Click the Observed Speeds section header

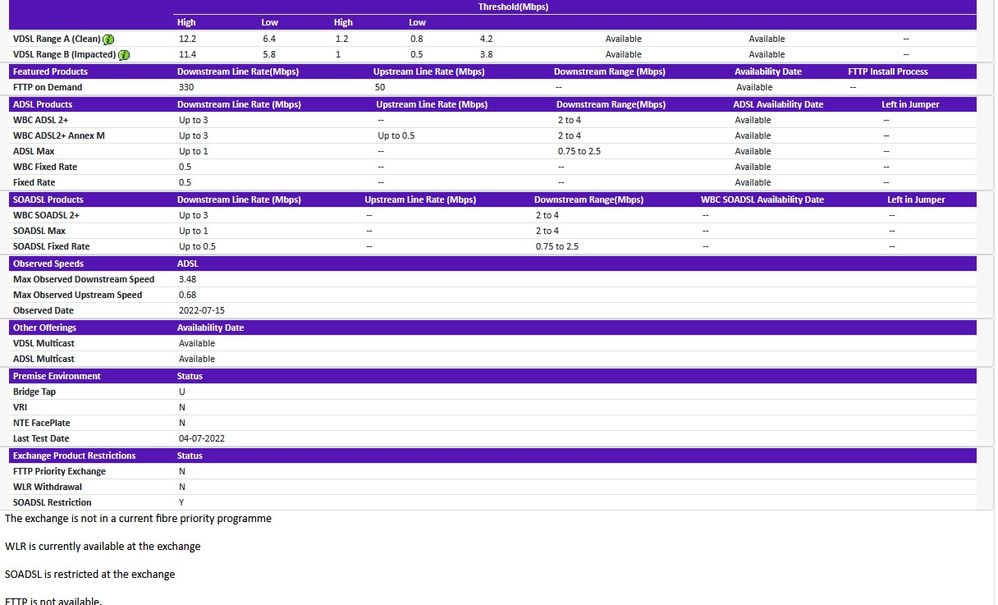[48, 264]
